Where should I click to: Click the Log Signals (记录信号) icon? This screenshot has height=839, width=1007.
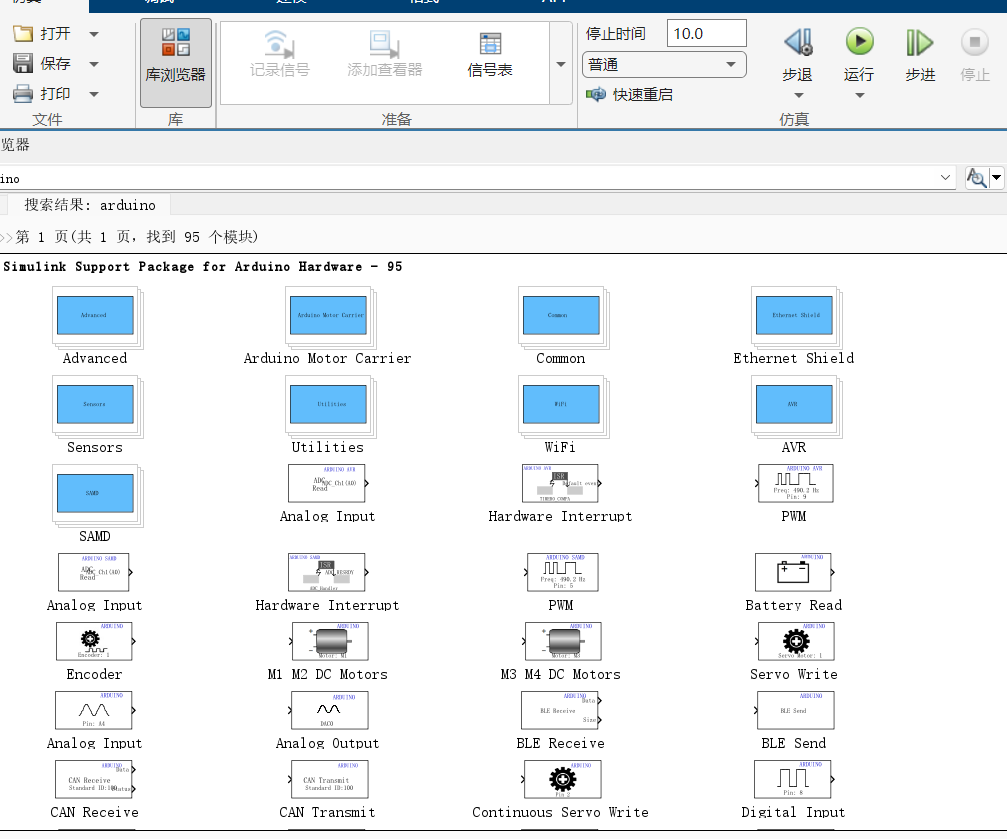(279, 44)
